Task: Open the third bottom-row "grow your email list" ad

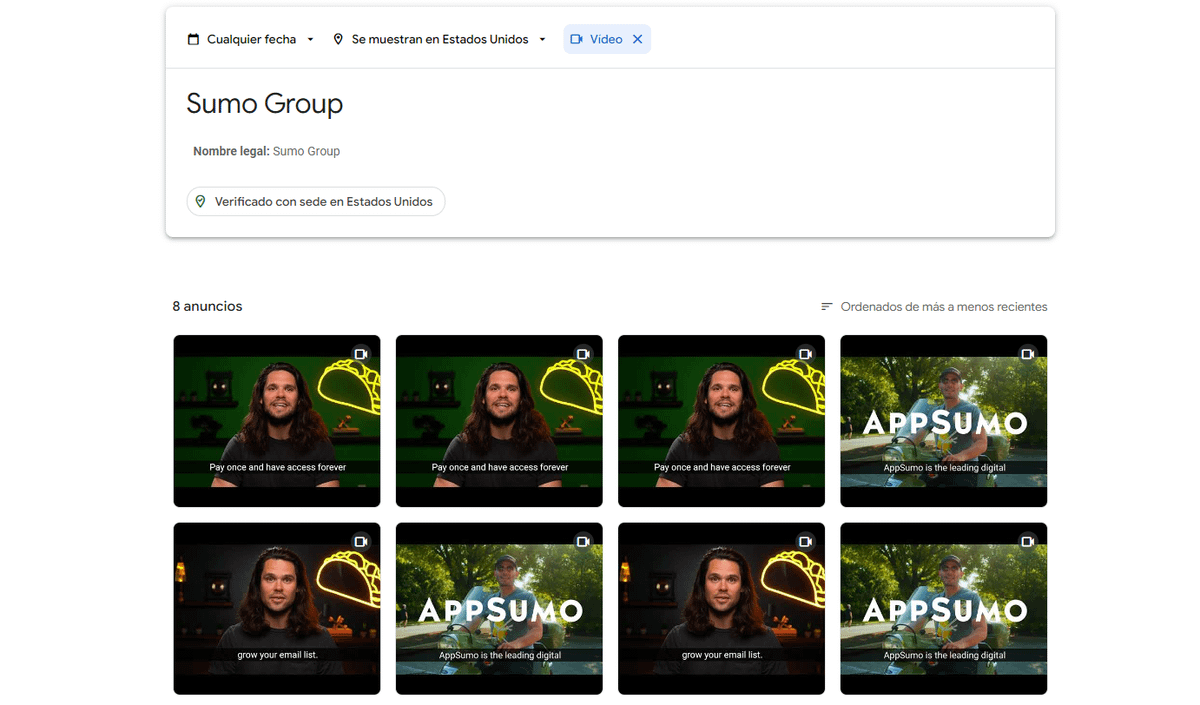Action: click(721, 608)
